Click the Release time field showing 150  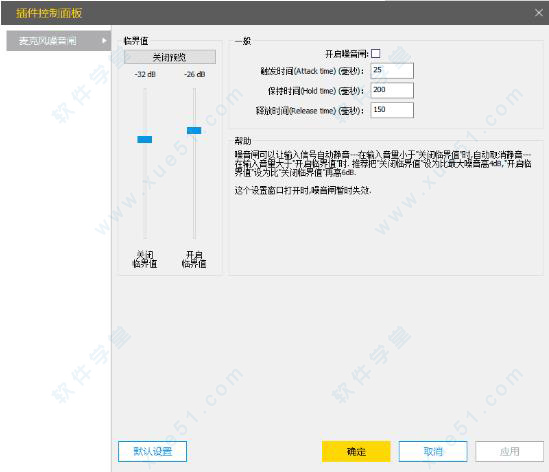coord(392,110)
